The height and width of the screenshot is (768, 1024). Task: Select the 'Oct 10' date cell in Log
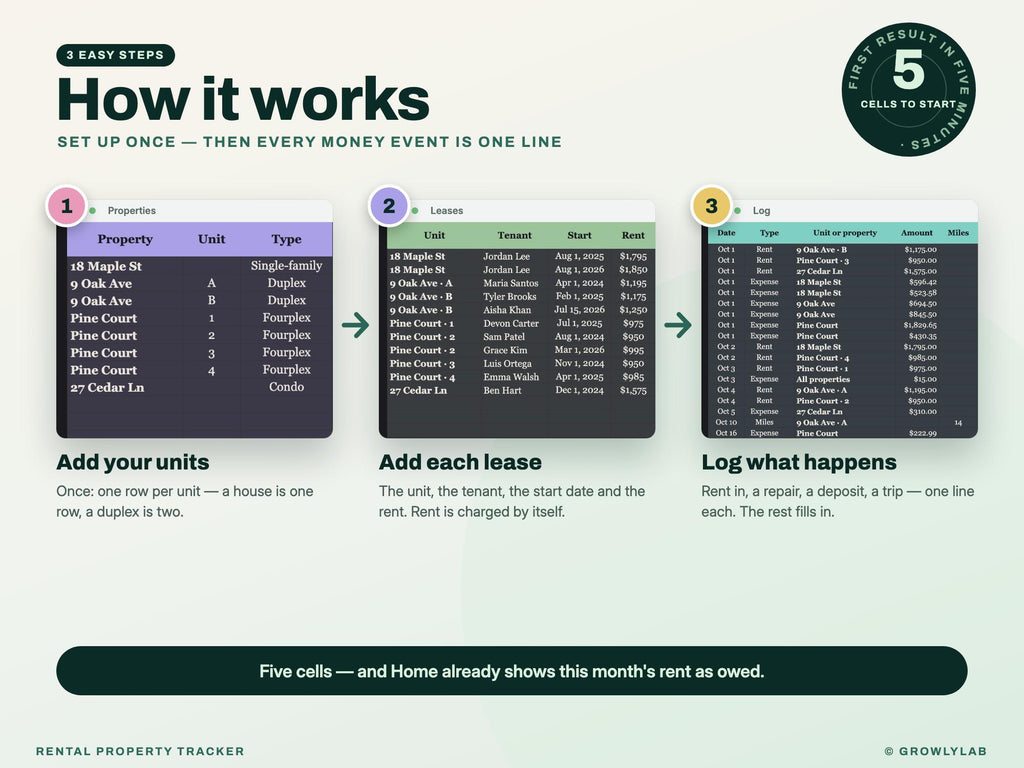[x=726, y=422]
